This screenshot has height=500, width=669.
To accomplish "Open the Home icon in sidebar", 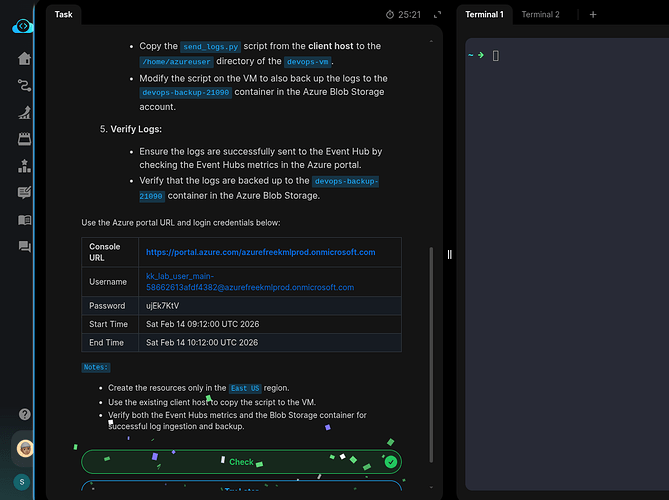I will [x=24, y=59].
